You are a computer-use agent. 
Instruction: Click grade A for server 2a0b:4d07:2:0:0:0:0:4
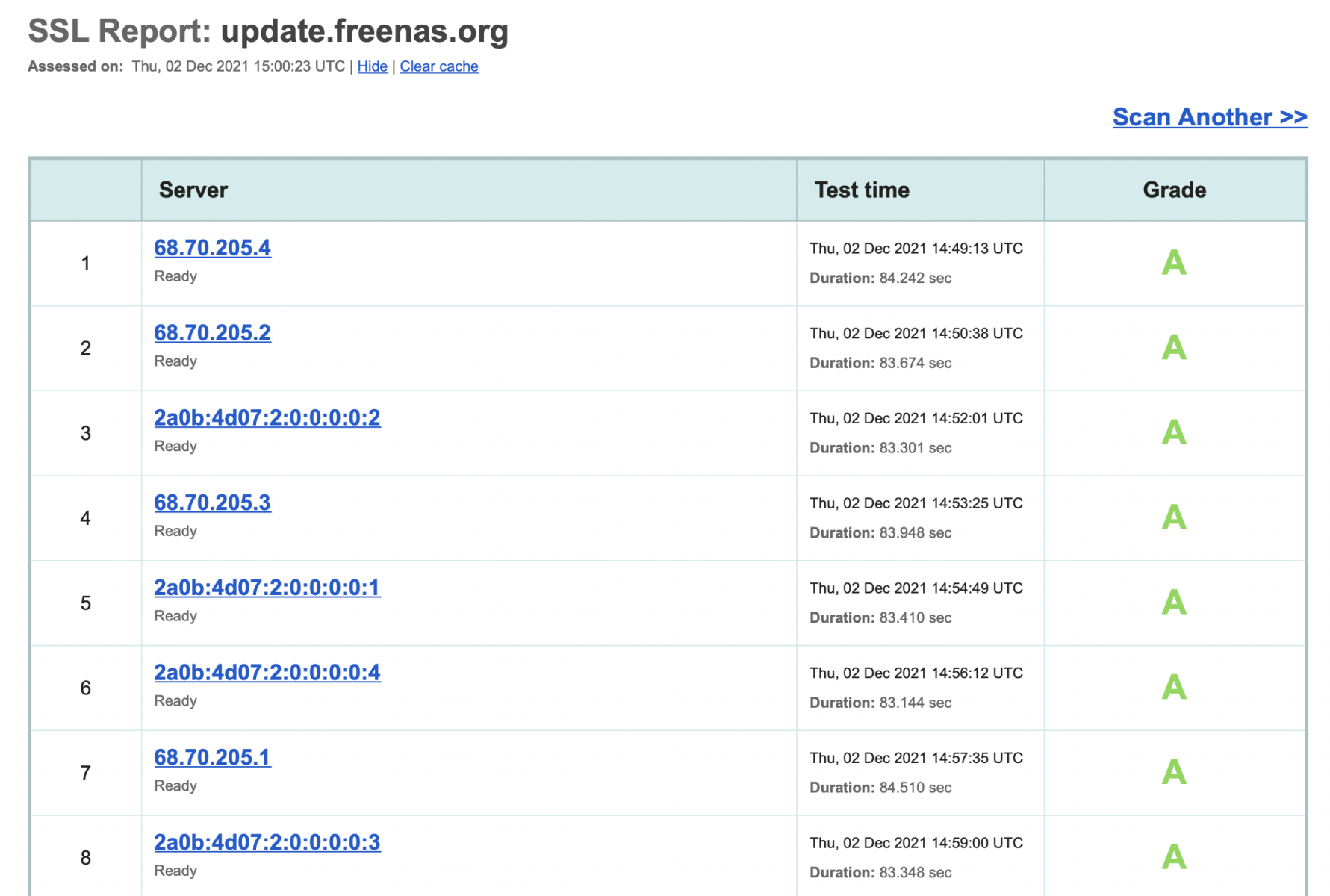1174,688
